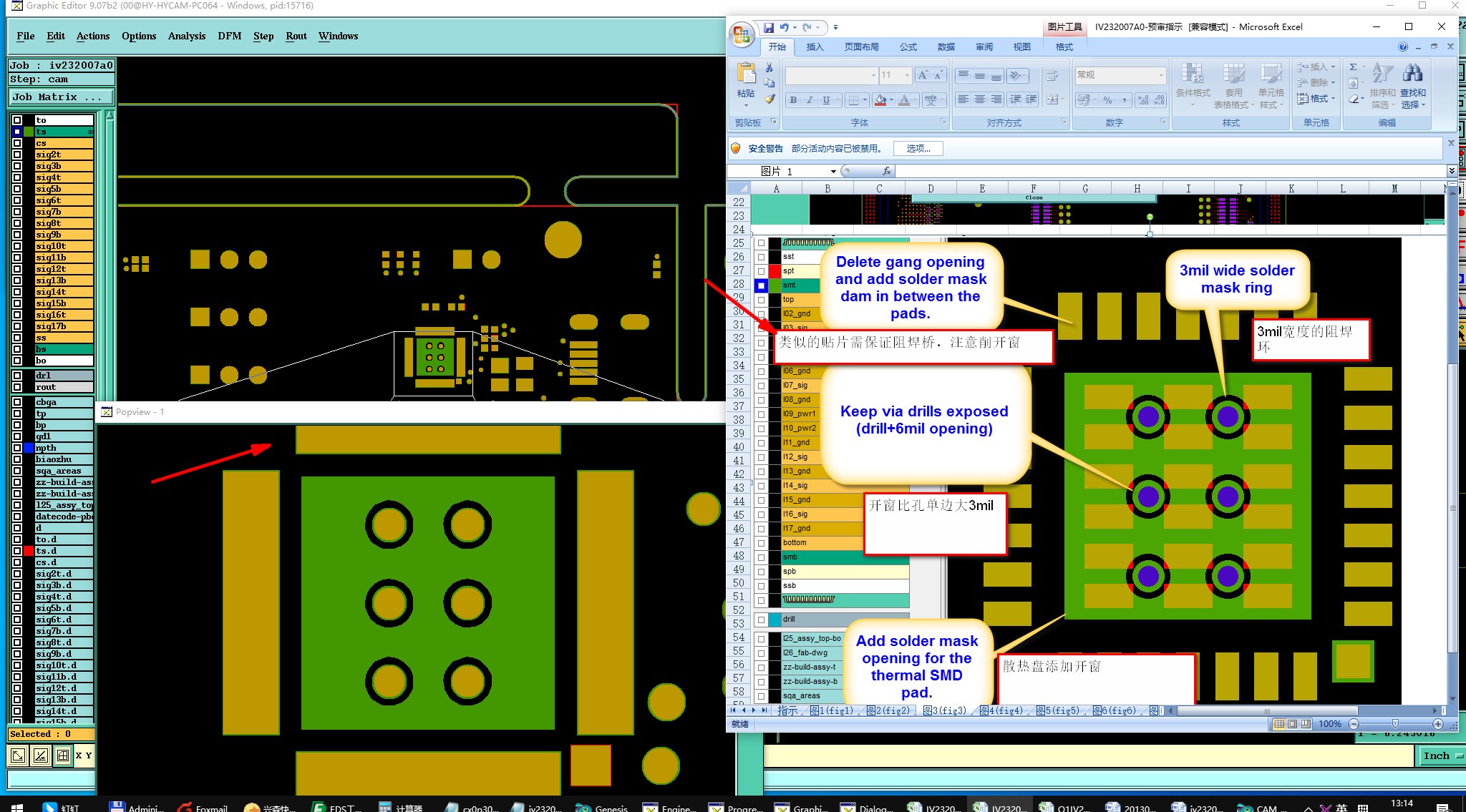The image size is (1466, 812).
Task: Click the Format Painter brush icon
Action: pos(770,99)
